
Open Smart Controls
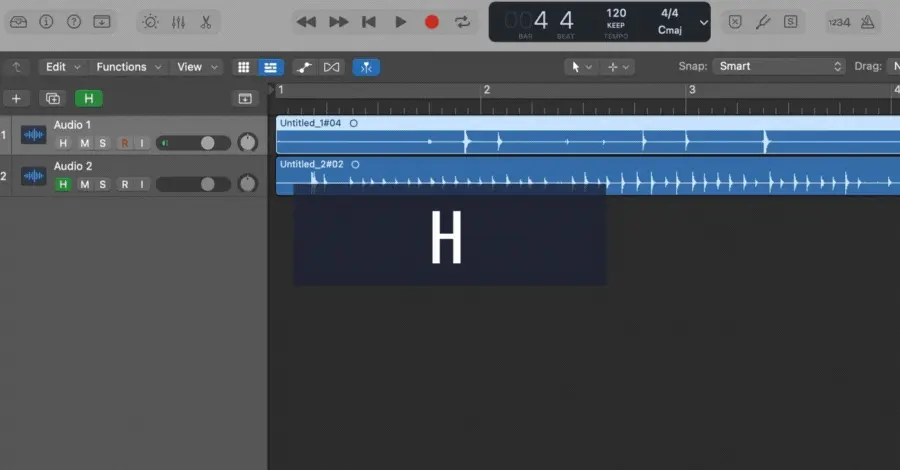150,22
